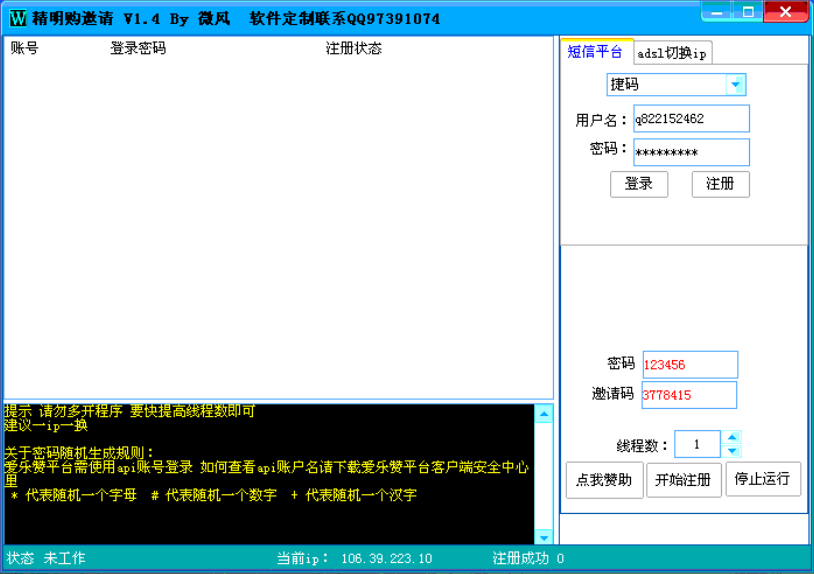The image size is (814, 574).
Task: Click the 注册成功 0 counter
Action: coord(528,558)
